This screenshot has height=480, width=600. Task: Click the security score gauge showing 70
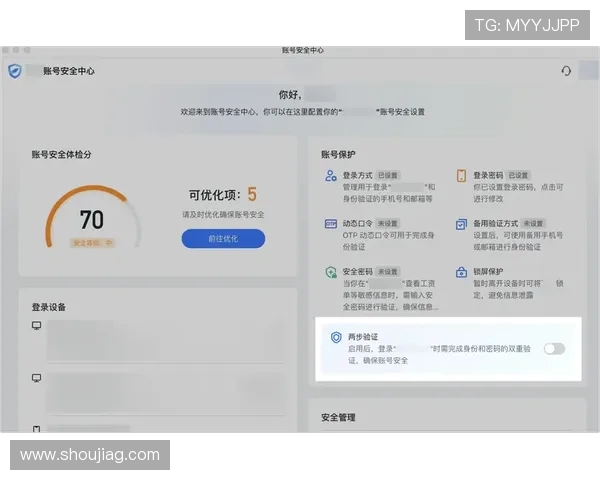[x=92, y=217]
